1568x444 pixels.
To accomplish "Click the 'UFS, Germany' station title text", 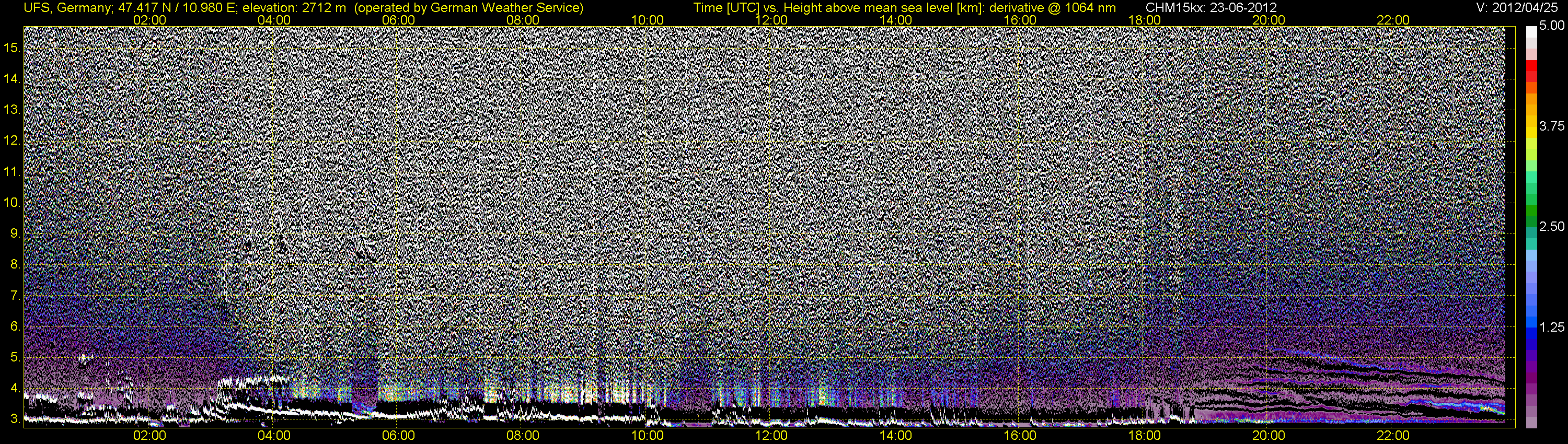I will tap(67, 7).
